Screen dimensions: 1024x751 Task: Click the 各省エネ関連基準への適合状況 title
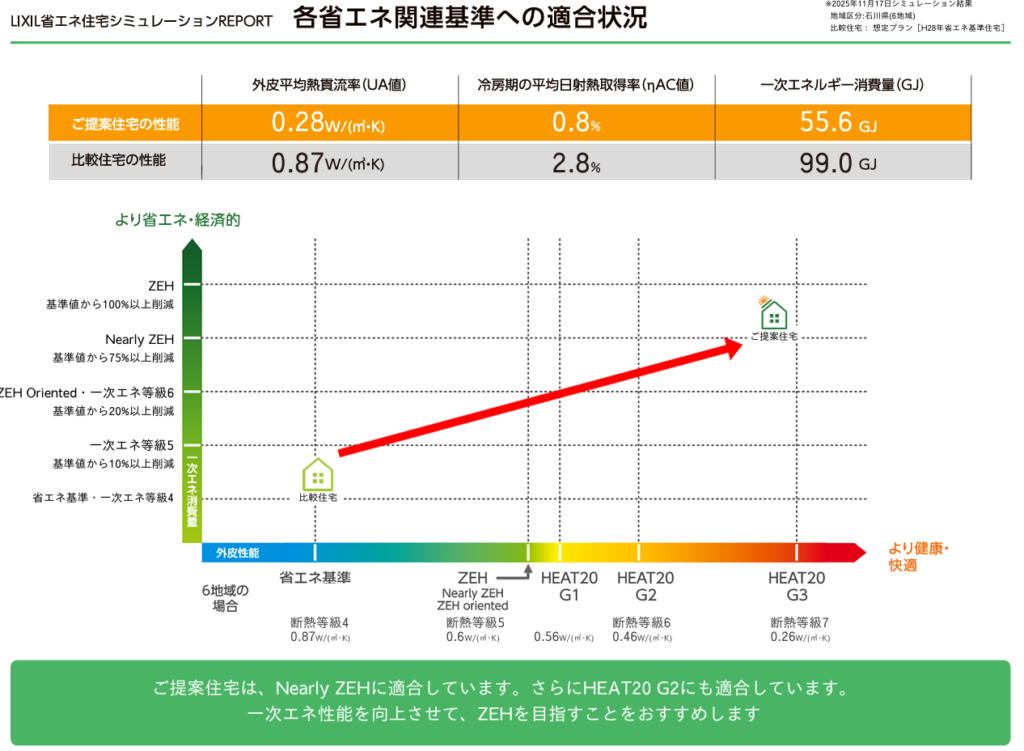470,18
